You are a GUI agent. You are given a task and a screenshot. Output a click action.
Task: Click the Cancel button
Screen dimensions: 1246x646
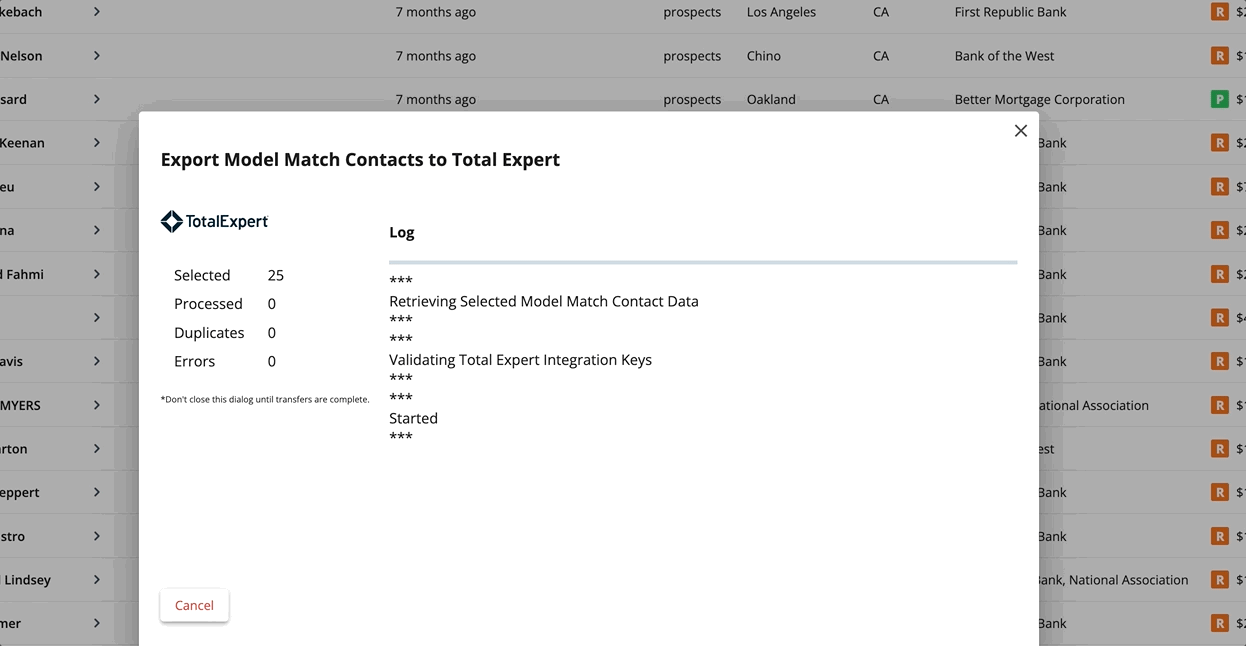pyautogui.click(x=194, y=605)
